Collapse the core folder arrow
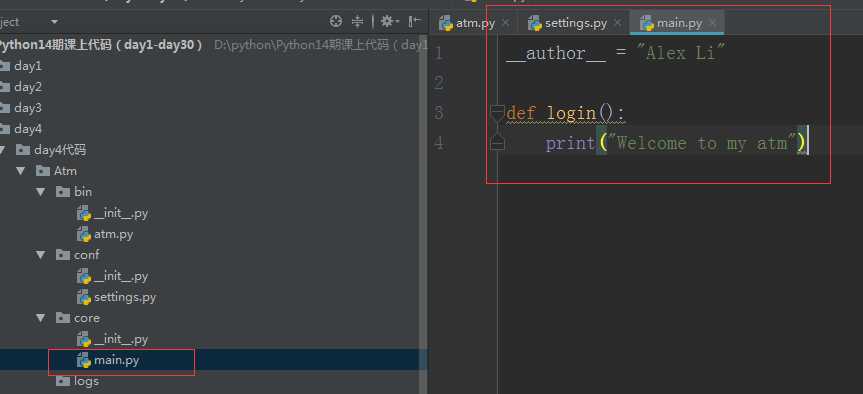 pos(41,318)
